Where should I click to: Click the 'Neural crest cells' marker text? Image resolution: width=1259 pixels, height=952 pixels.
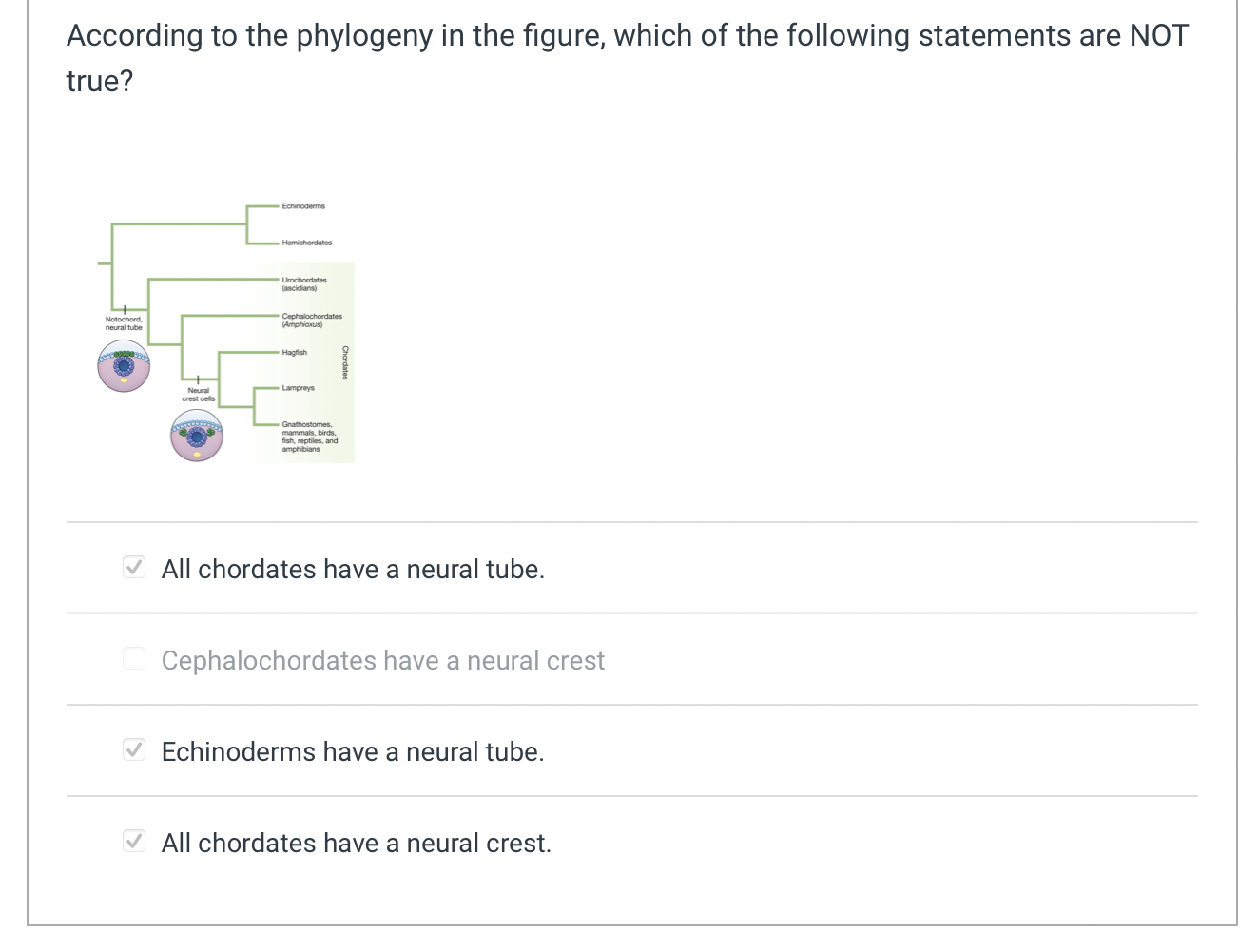point(199,395)
